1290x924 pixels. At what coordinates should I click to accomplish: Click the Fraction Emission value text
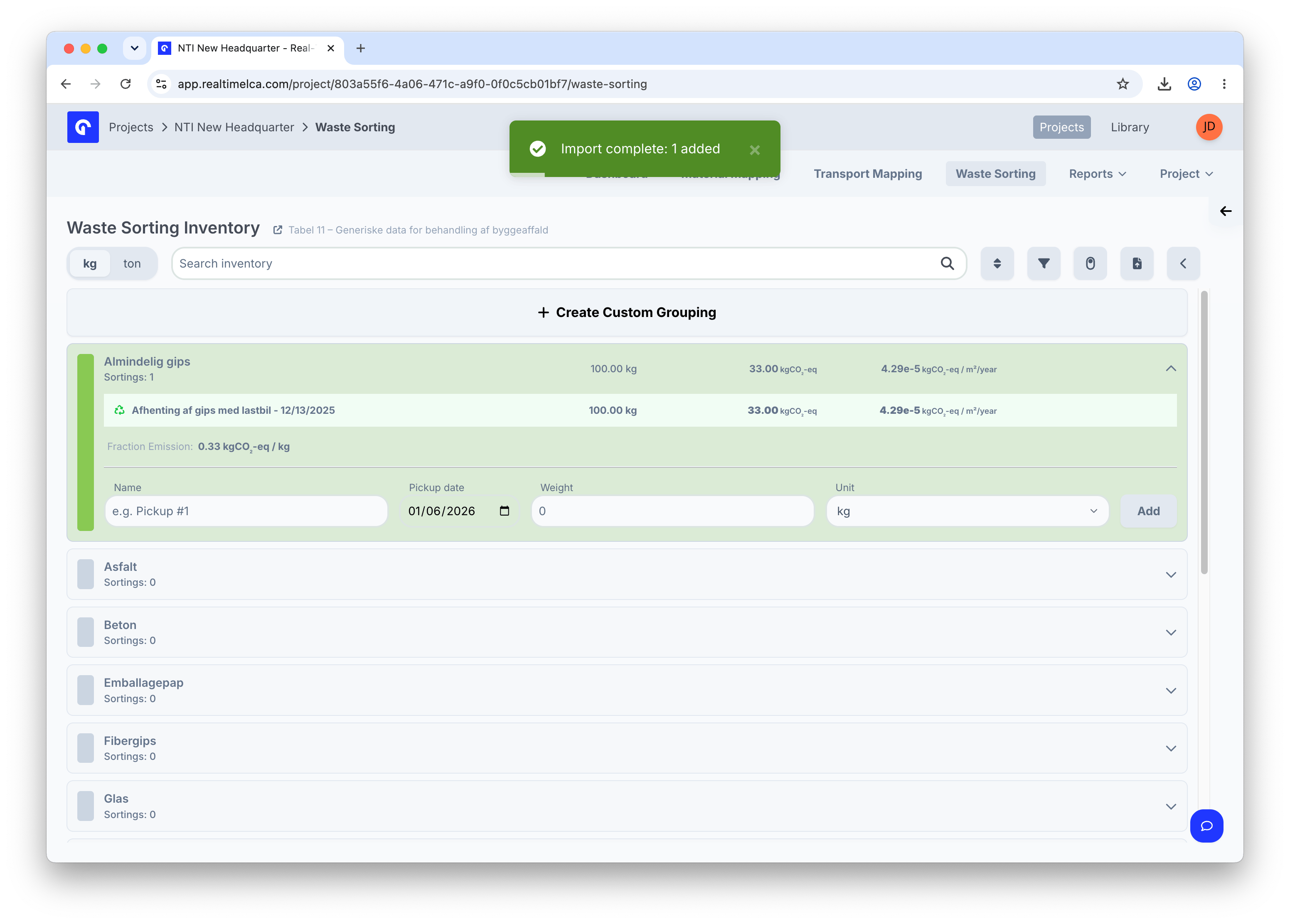244,446
